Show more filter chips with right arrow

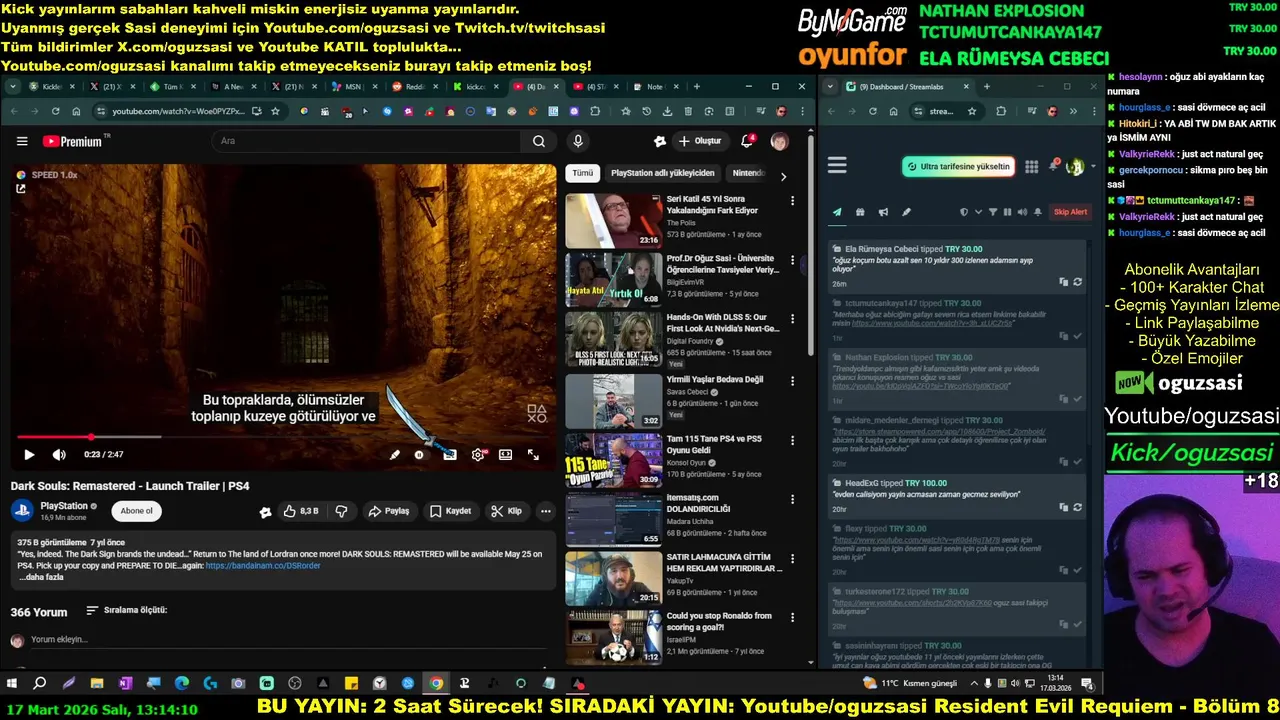click(783, 176)
